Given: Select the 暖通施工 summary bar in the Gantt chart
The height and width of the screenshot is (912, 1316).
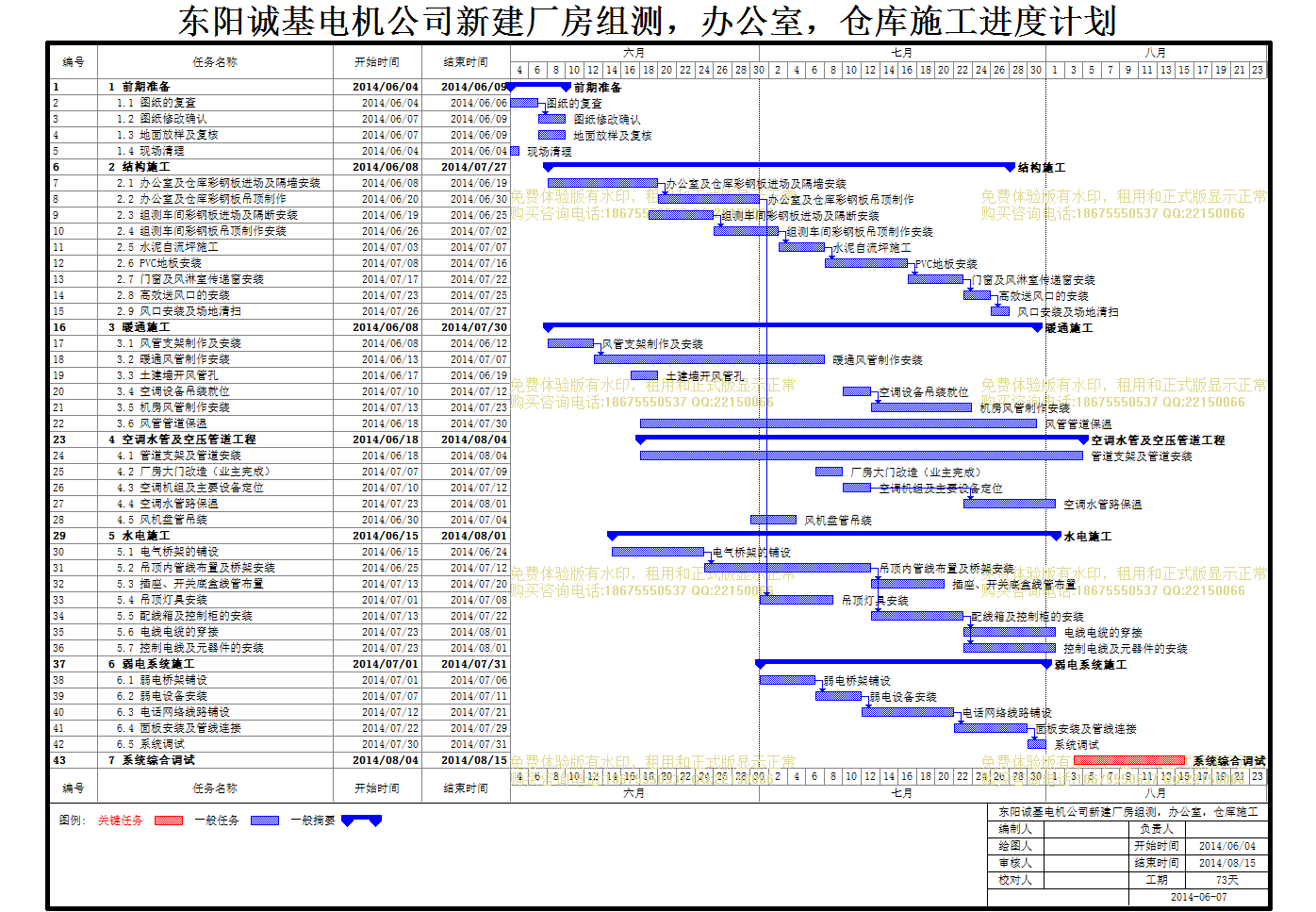Looking at the screenshot, I should tap(793, 327).
